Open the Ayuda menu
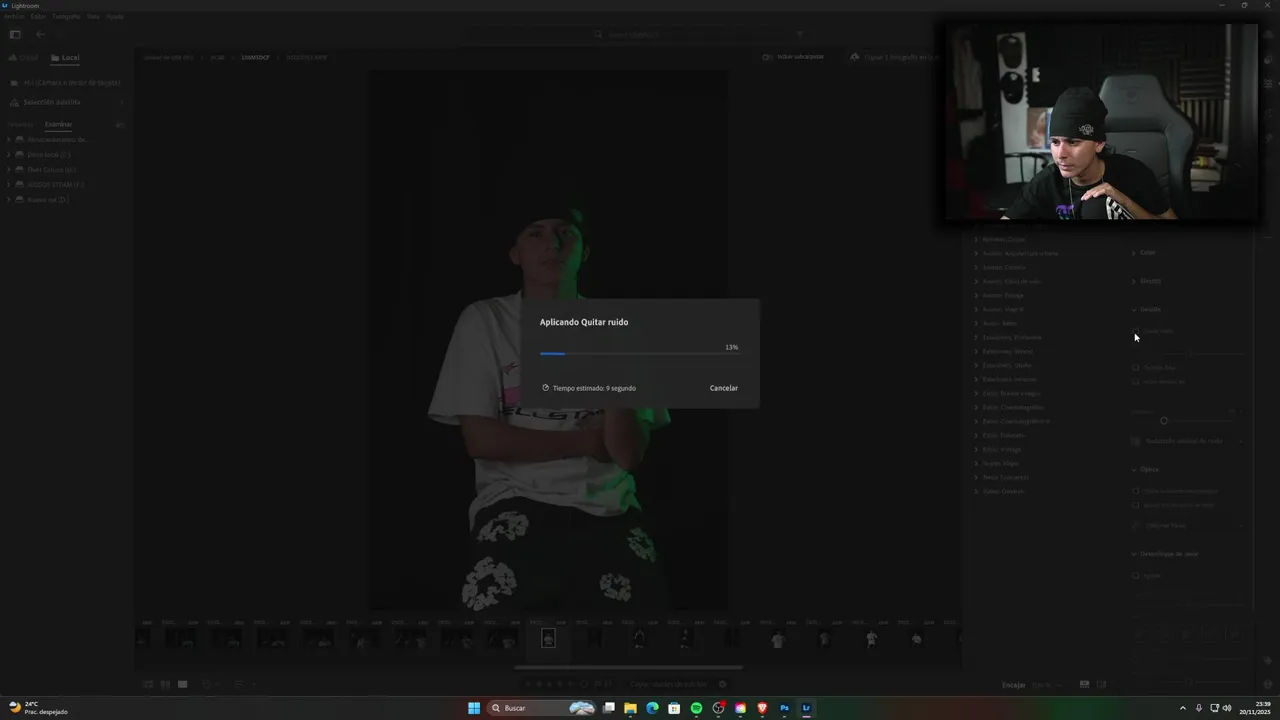 click(x=115, y=17)
